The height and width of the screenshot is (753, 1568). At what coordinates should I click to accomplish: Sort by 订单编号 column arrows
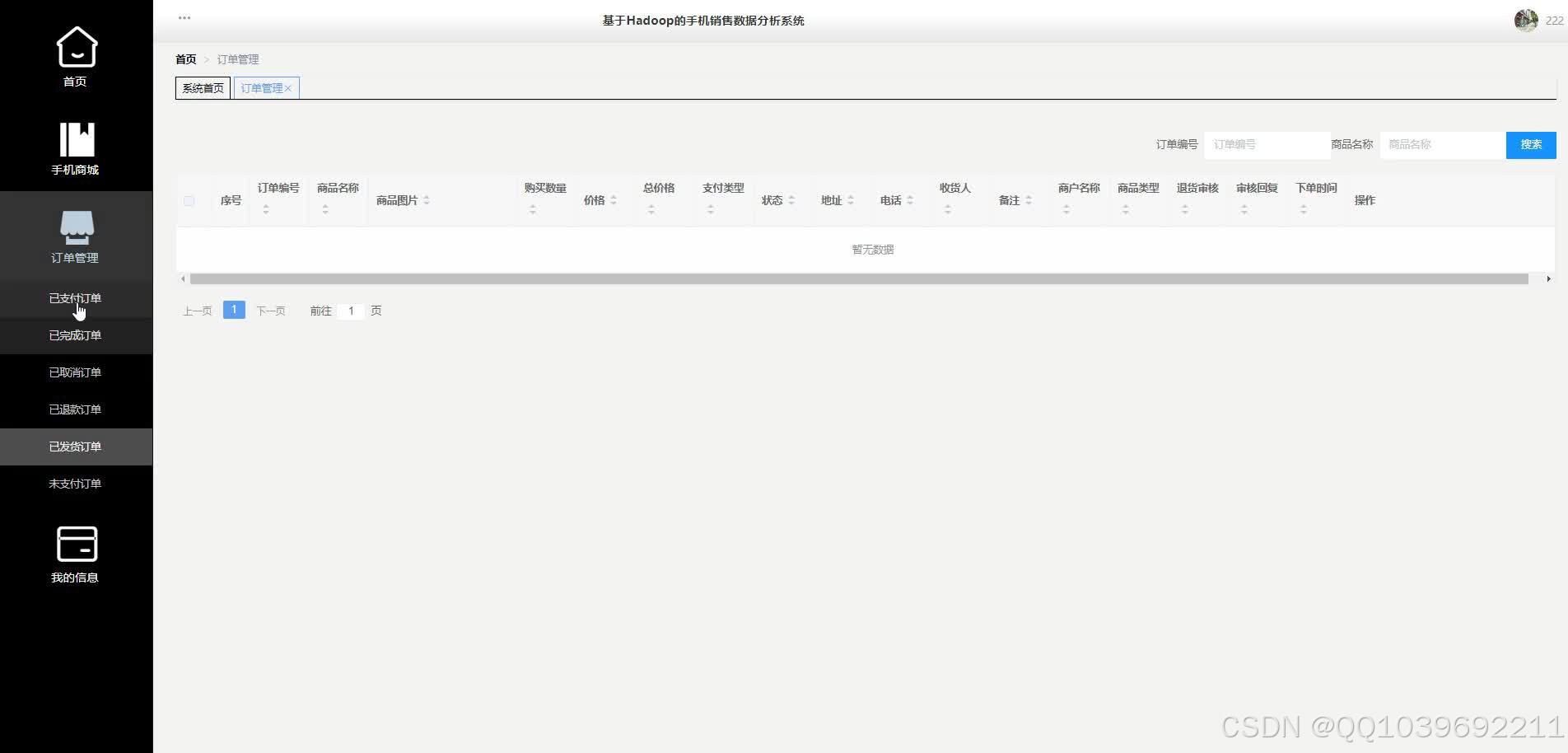pos(266,210)
